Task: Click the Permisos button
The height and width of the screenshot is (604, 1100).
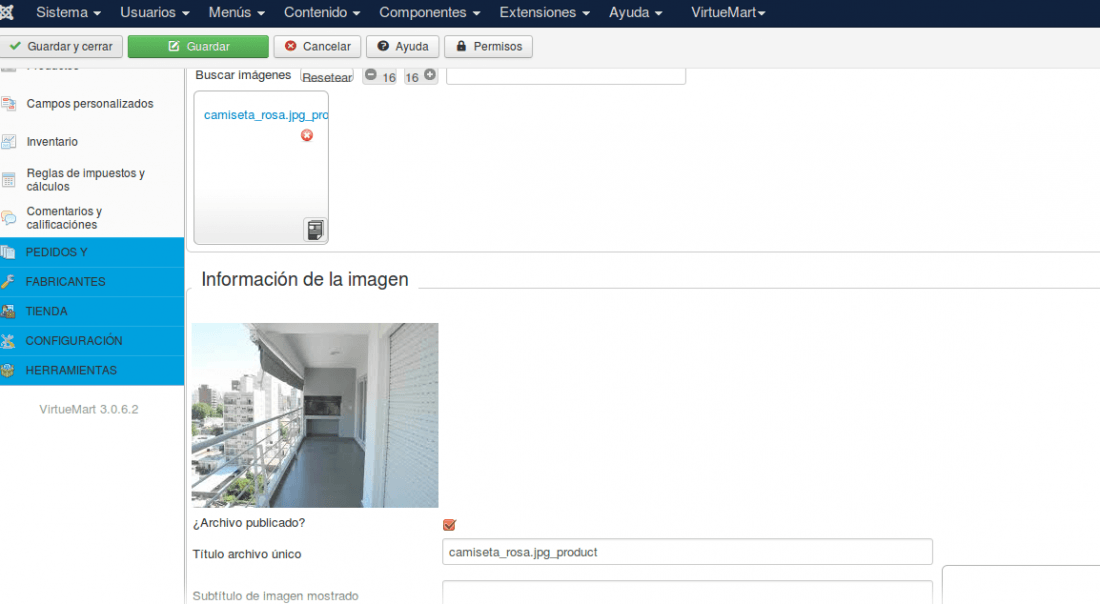Action: 488,46
